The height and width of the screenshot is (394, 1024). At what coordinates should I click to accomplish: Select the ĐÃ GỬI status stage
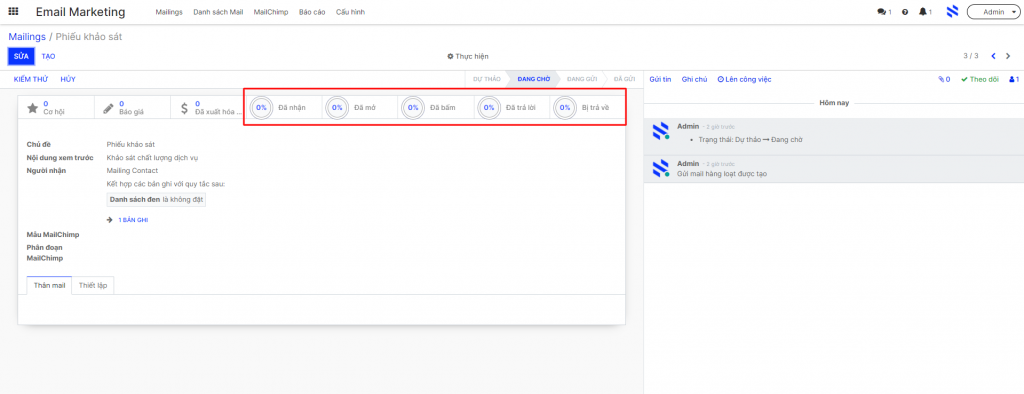tap(624, 79)
